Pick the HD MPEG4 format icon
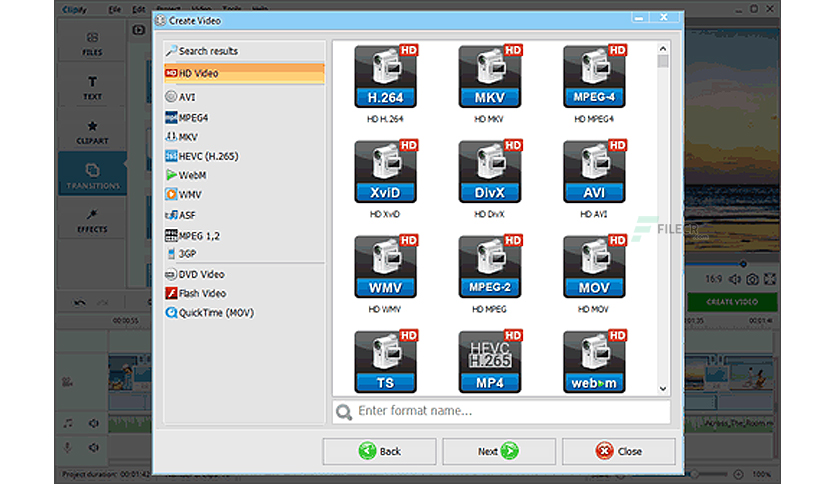 (x=594, y=77)
